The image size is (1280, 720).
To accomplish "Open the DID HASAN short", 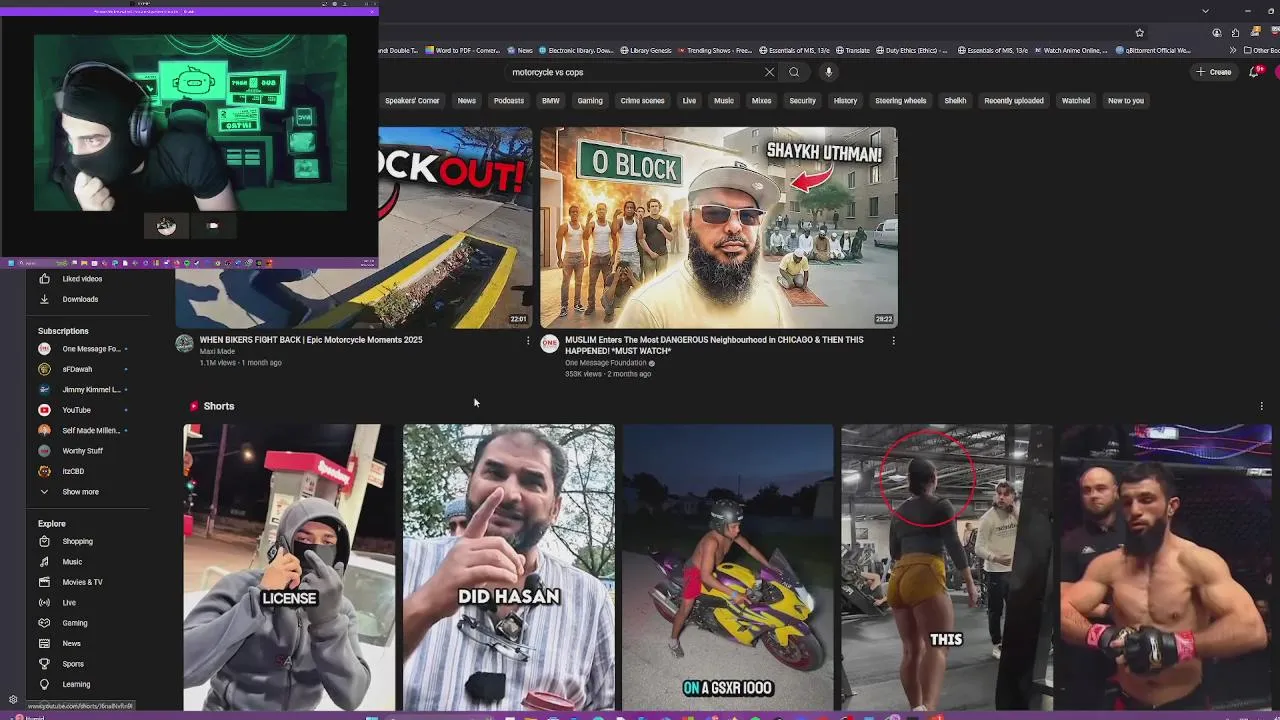I will point(509,567).
